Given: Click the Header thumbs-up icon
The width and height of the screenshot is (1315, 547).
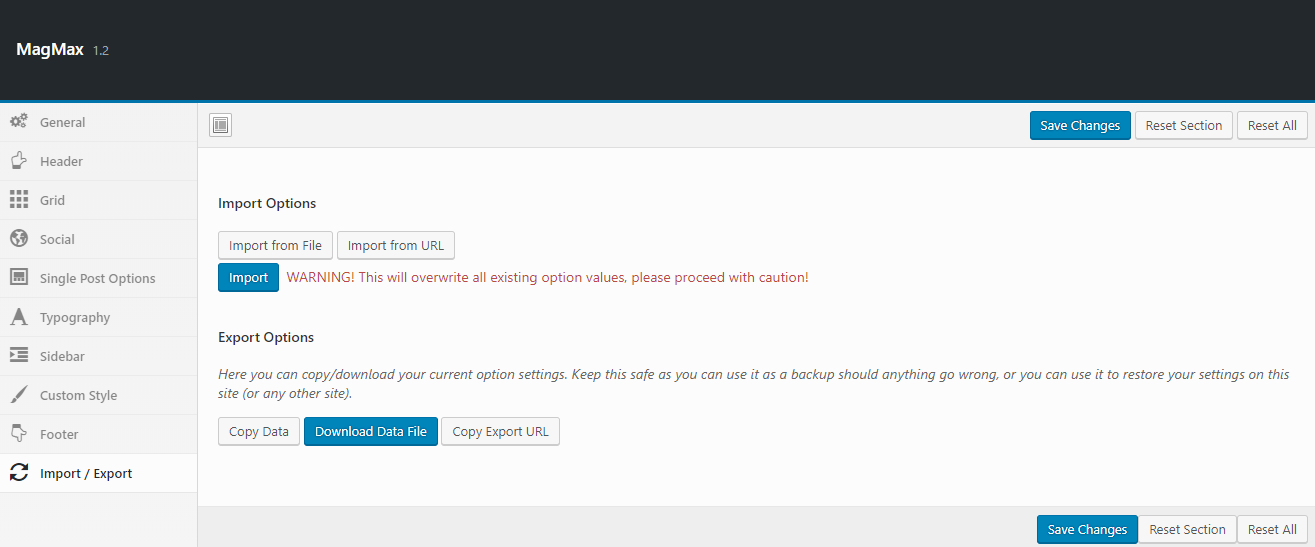Looking at the screenshot, I should pyautogui.click(x=18, y=161).
